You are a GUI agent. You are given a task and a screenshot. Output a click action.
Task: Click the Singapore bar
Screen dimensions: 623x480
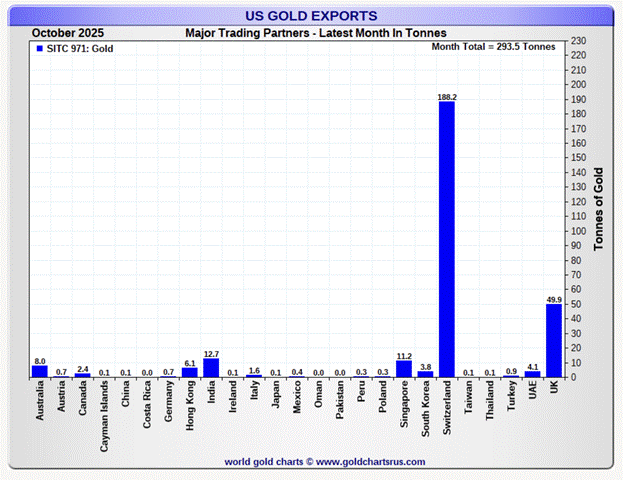pos(403,369)
